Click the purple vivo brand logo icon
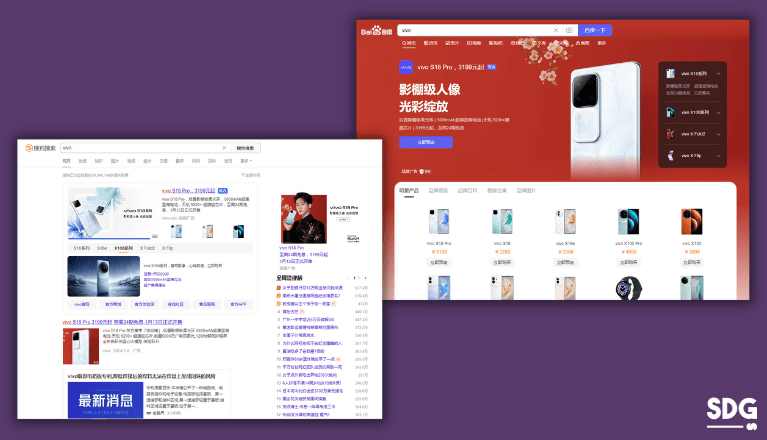This screenshot has height=440, width=767. (x=406, y=67)
